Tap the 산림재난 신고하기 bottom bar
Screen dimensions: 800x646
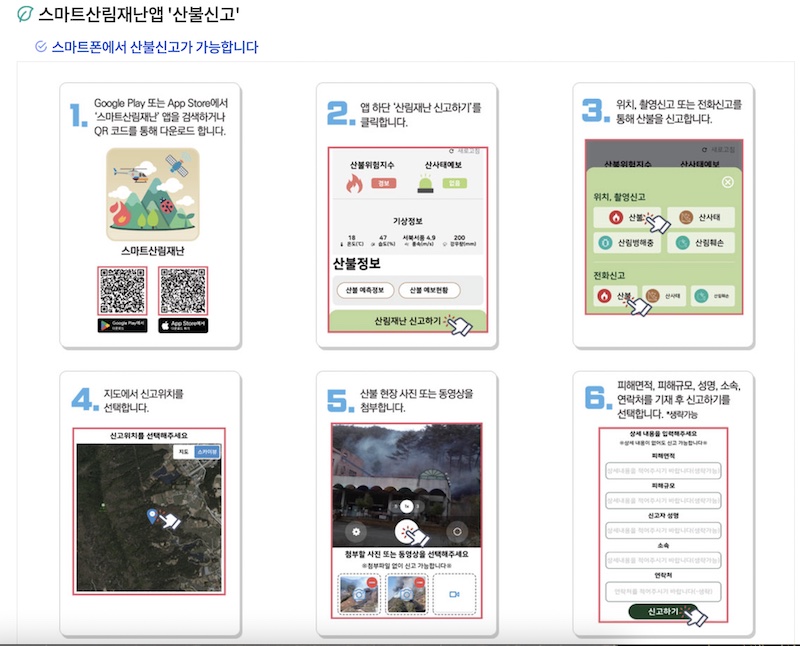click(408, 321)
